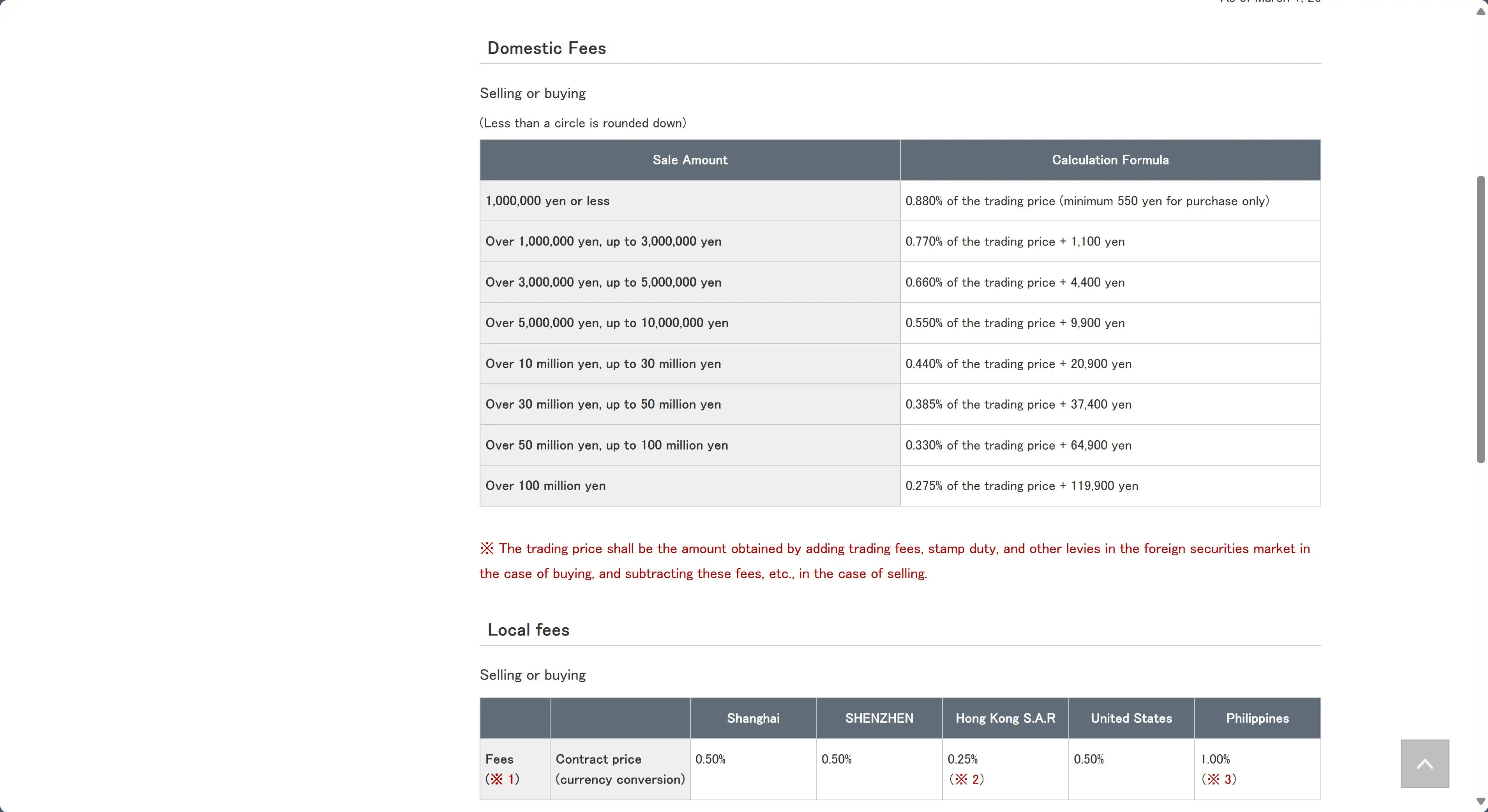Click the Fees (※ 1) row label
Viewport: 1488px width, 812px height.
[515, 769]
